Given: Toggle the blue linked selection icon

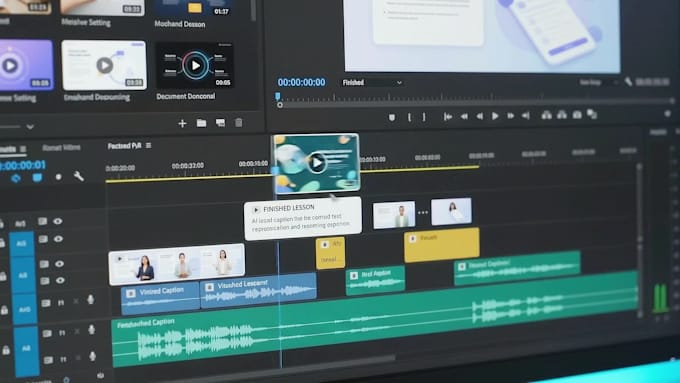Looking at the screenshot, I should coord(37,177).
